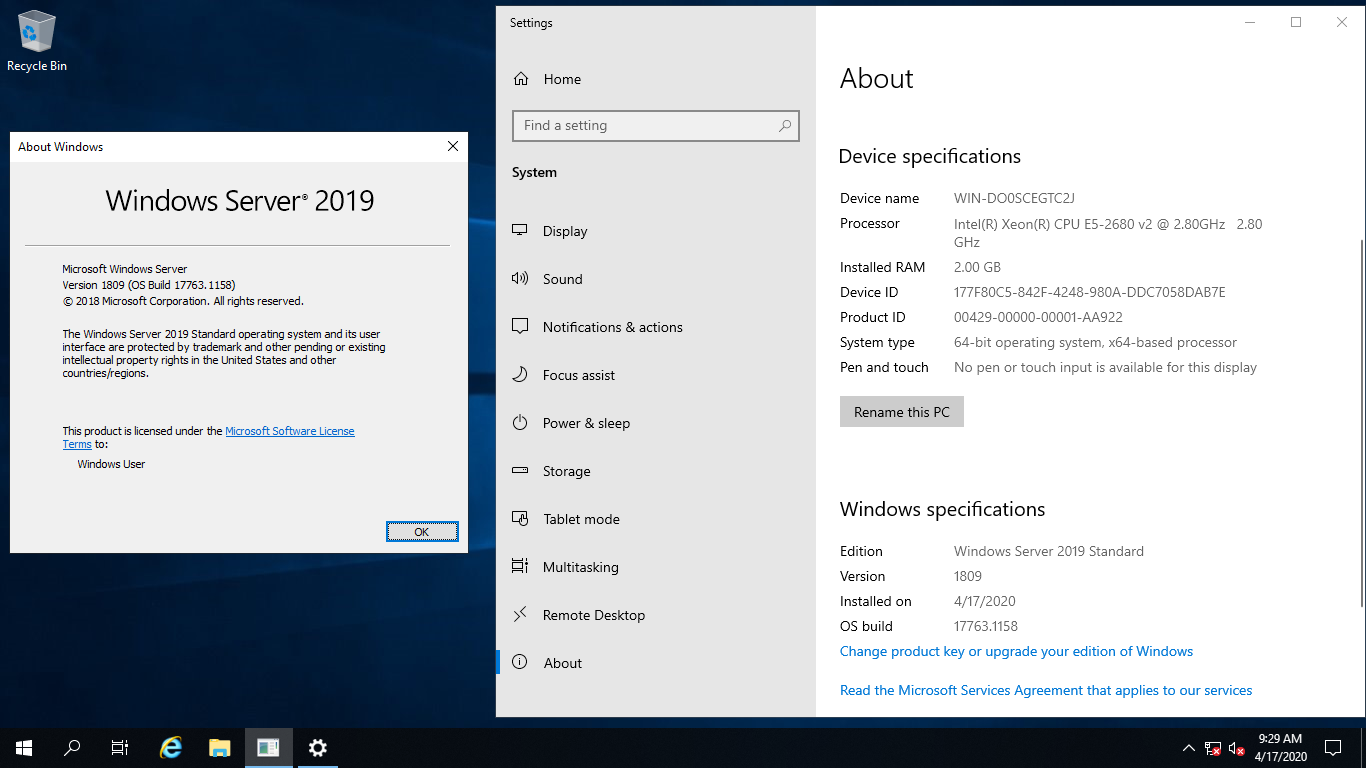Viewport: 1366px width, 768px height.
Task: Click Installed on date 4/17/2020
Action: point(984,601)
